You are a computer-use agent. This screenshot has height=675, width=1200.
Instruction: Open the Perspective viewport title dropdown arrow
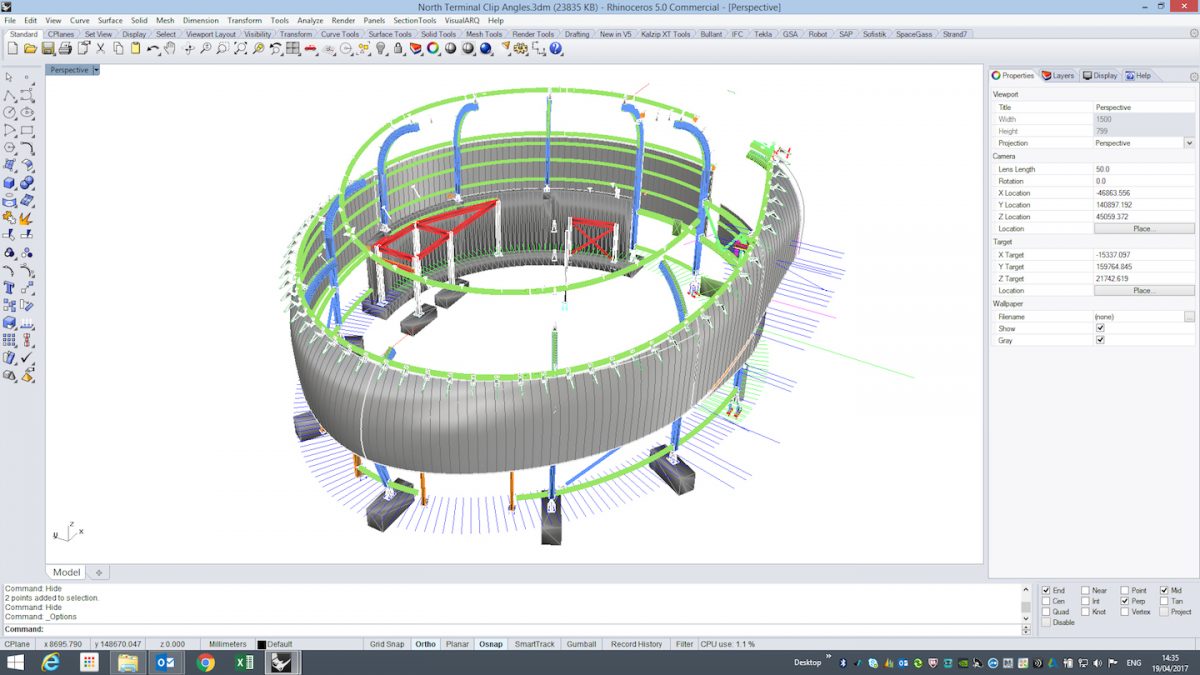point(96,70)
